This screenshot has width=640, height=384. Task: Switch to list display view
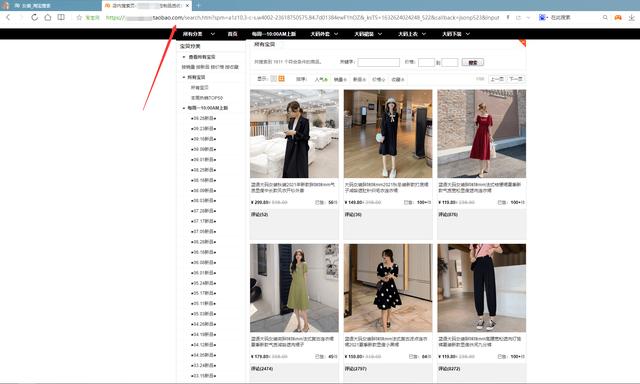tap(273, 79)
